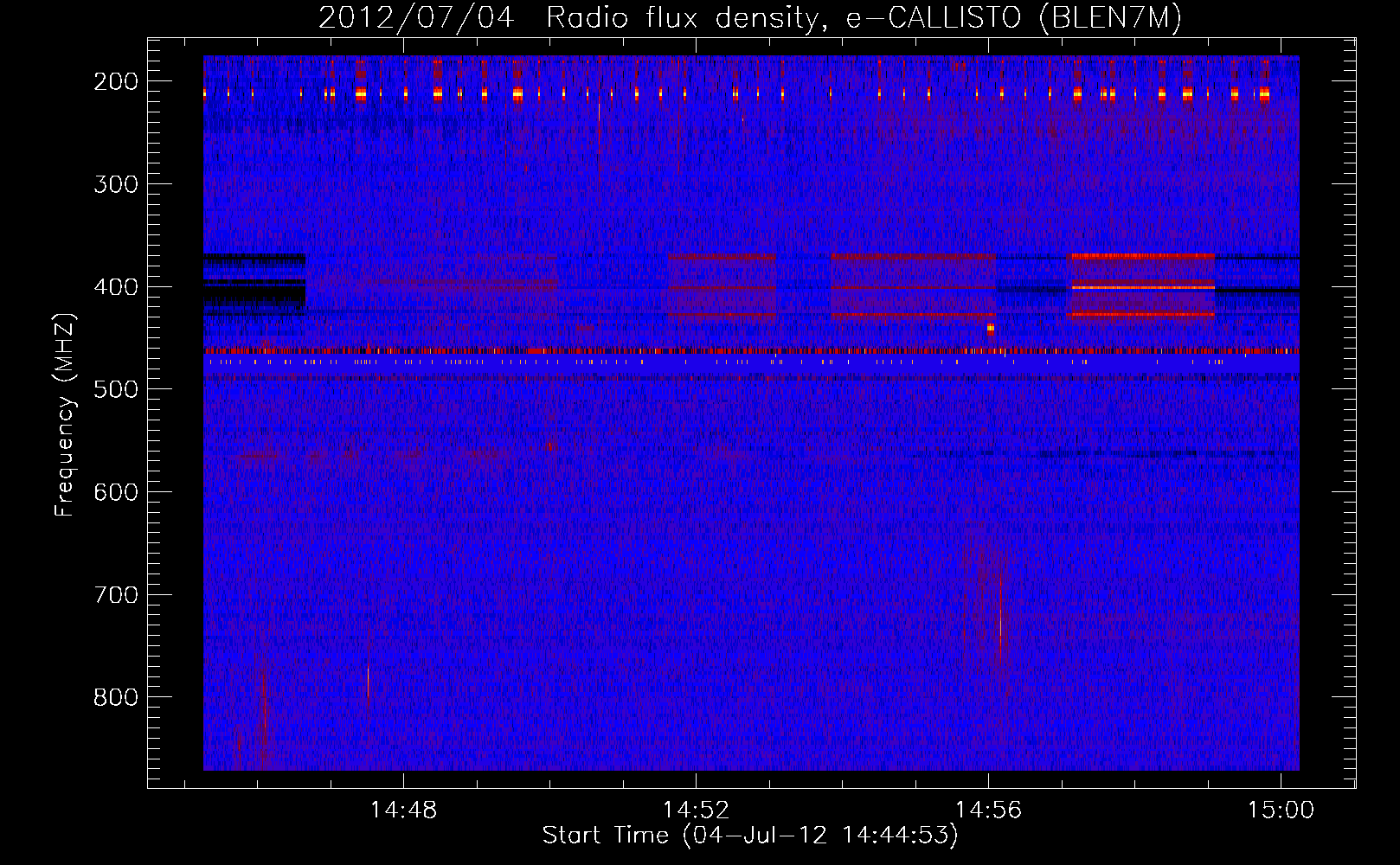The width and height of the screenshot is (1400, 865).
Task: Click the 'Frequency (MHZ)' axis label
Action: coord(65,415)
